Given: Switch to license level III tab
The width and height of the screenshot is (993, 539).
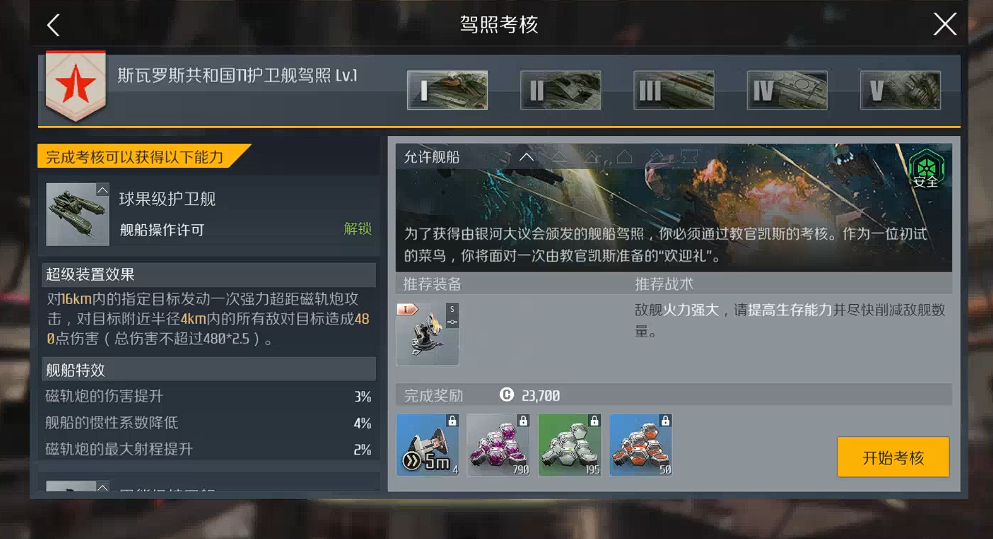Looking at the screenshot, I should tap(674, 90).
